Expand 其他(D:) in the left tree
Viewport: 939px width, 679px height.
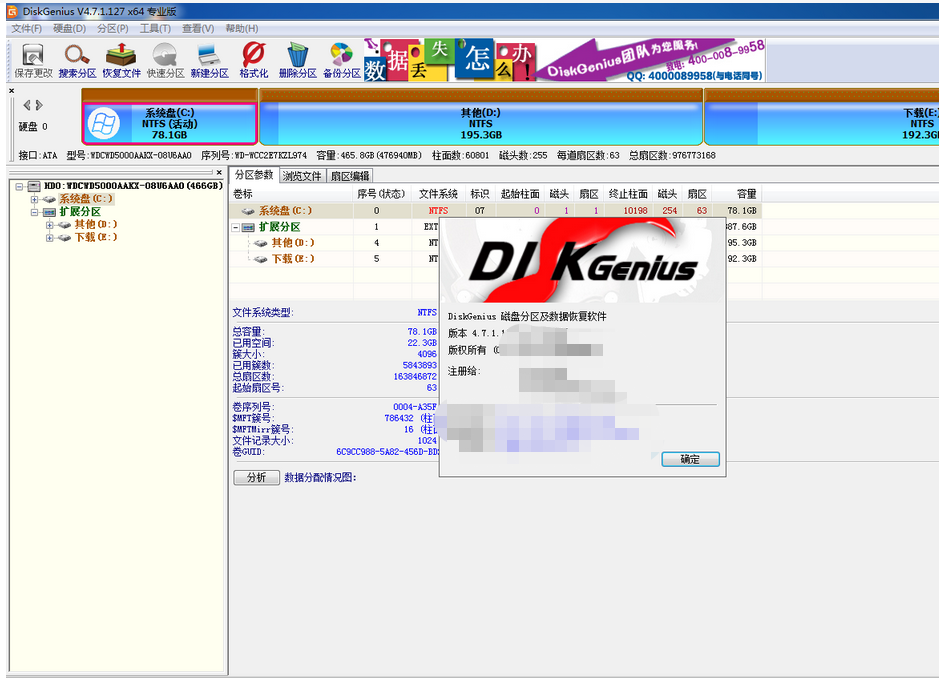[50, 225]
